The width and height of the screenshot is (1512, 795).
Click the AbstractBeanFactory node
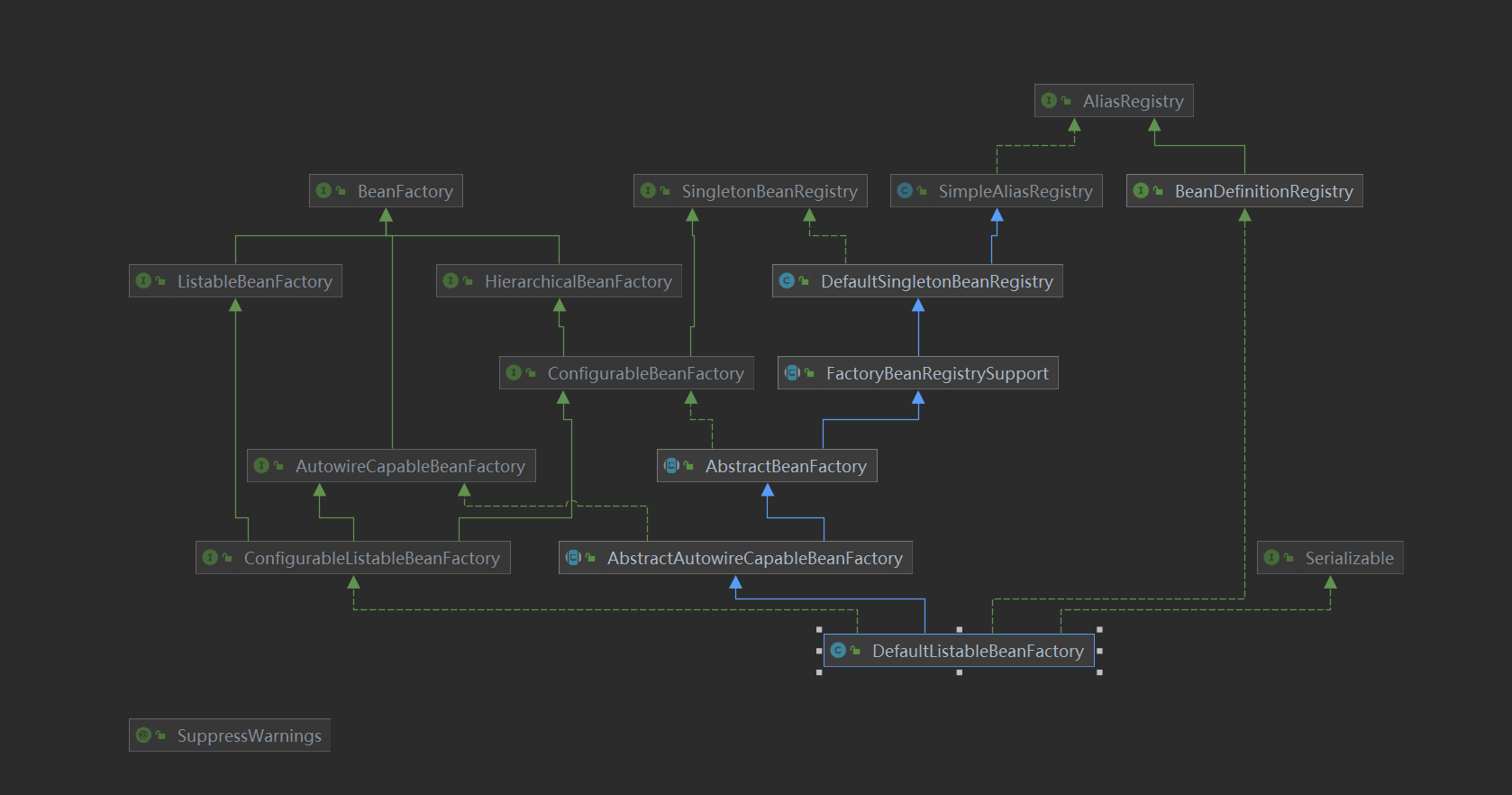(x=767, y=466)
